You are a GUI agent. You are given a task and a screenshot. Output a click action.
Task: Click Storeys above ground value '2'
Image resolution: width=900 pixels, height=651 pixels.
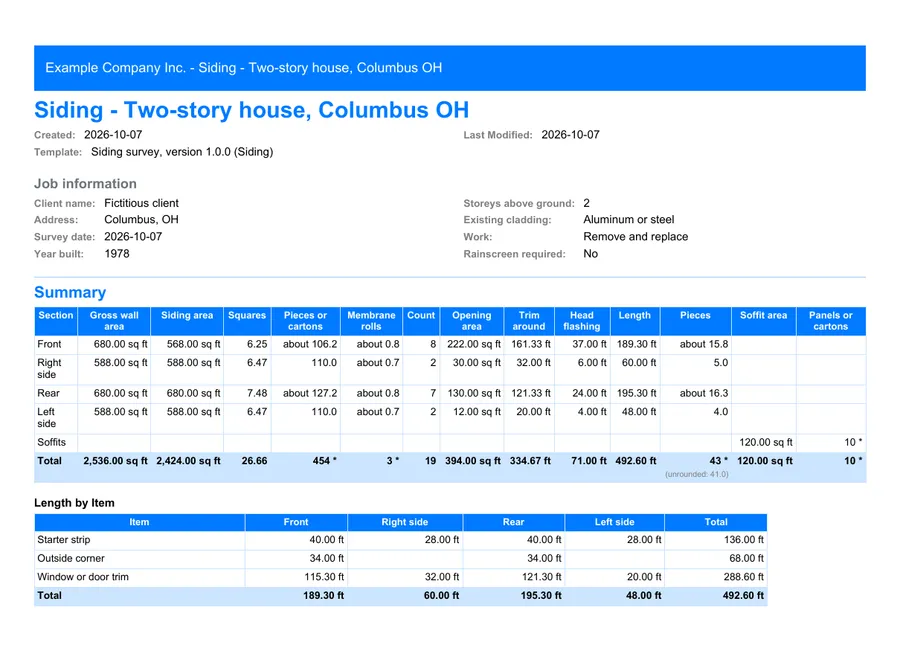(x=587, y=203)
